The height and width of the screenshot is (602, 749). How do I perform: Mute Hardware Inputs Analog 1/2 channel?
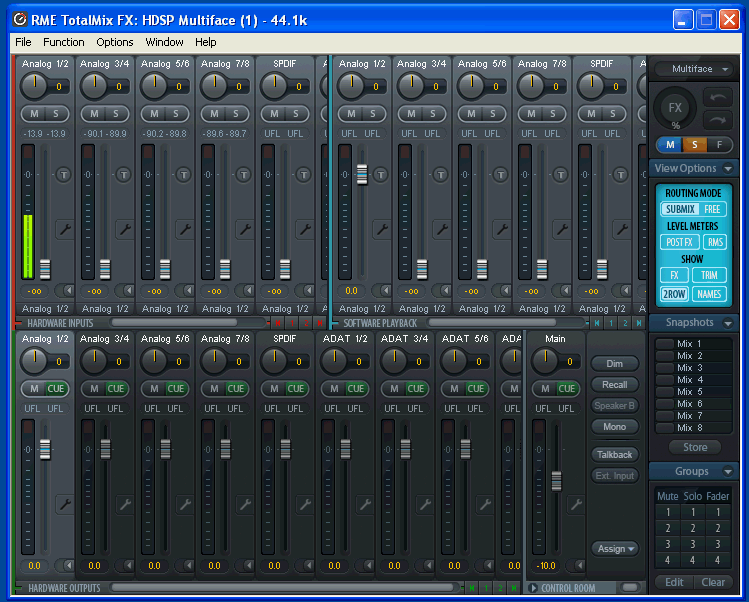point(34,114)
